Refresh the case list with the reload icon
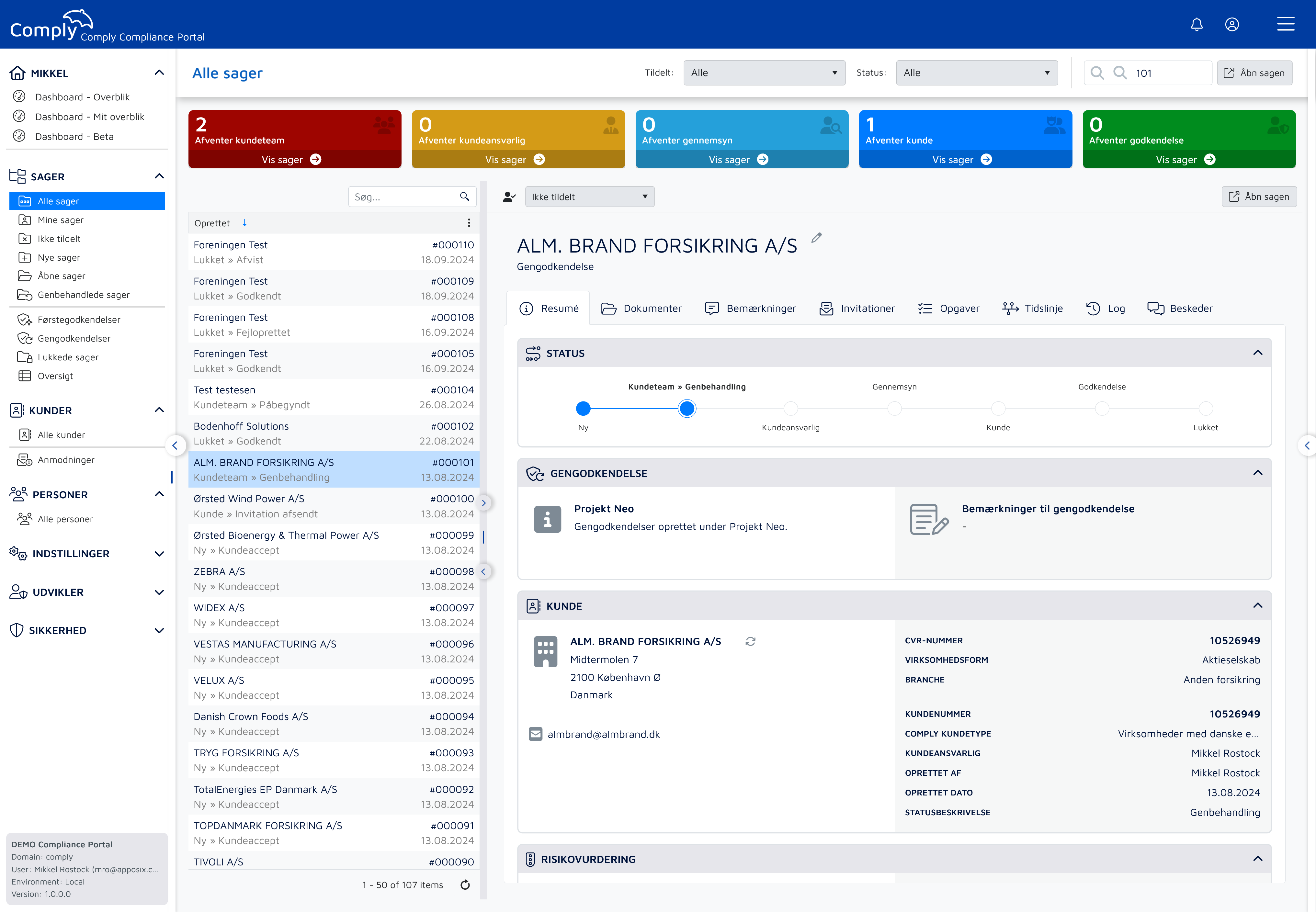Viewport: 1316px width, 913px height. 465,885
